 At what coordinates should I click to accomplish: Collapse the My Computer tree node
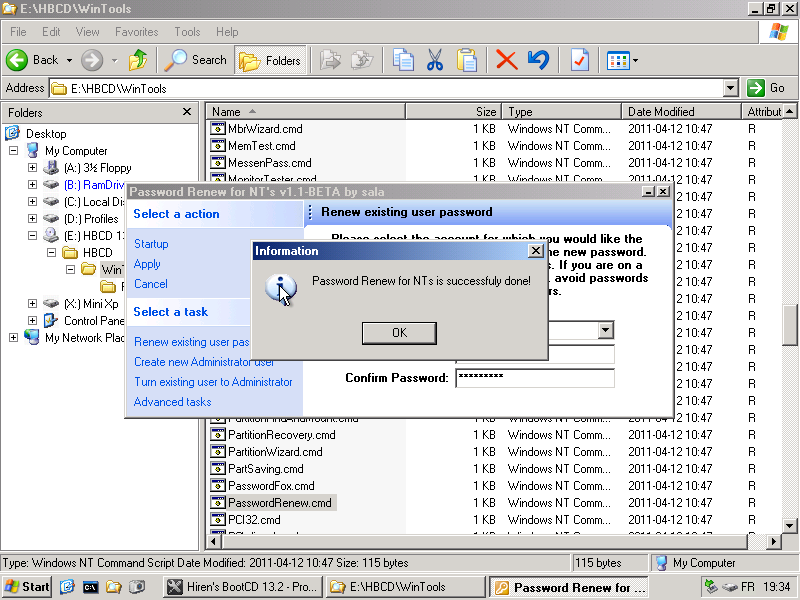pos(14,151)
